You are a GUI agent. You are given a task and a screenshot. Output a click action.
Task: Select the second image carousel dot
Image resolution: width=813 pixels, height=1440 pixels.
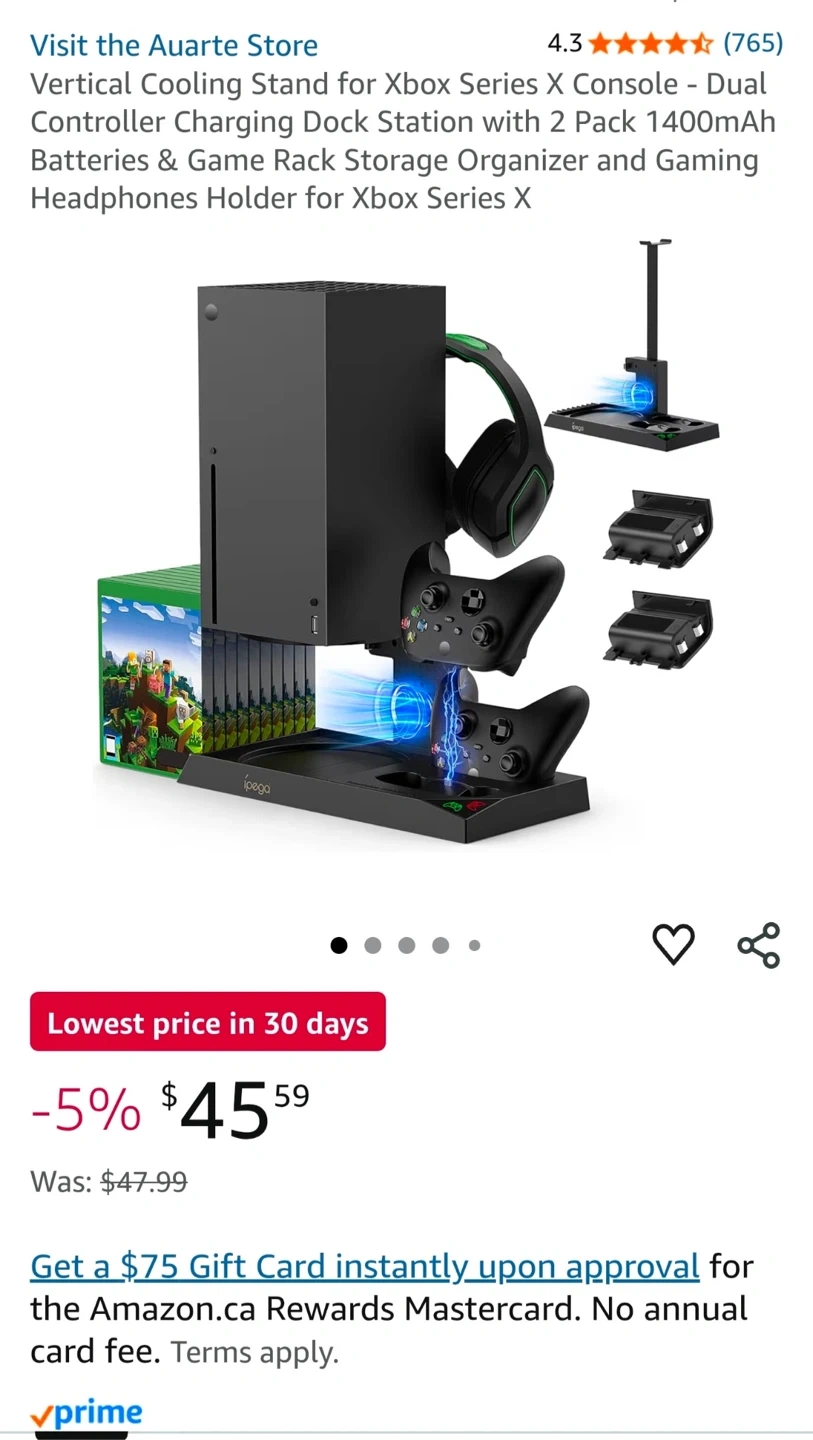pyautogui.click(x=373, y=945)
